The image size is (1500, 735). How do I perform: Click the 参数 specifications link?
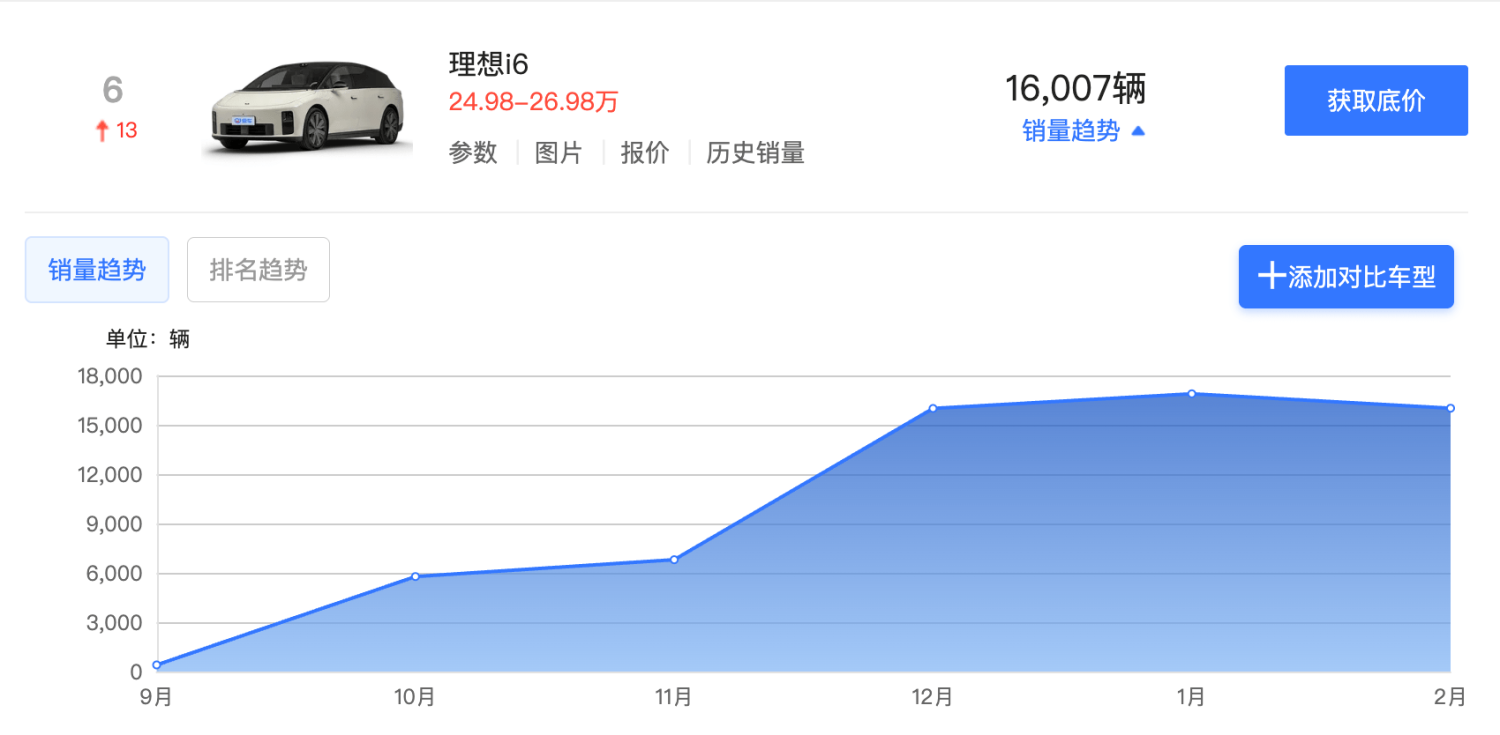tap(473, 153)
